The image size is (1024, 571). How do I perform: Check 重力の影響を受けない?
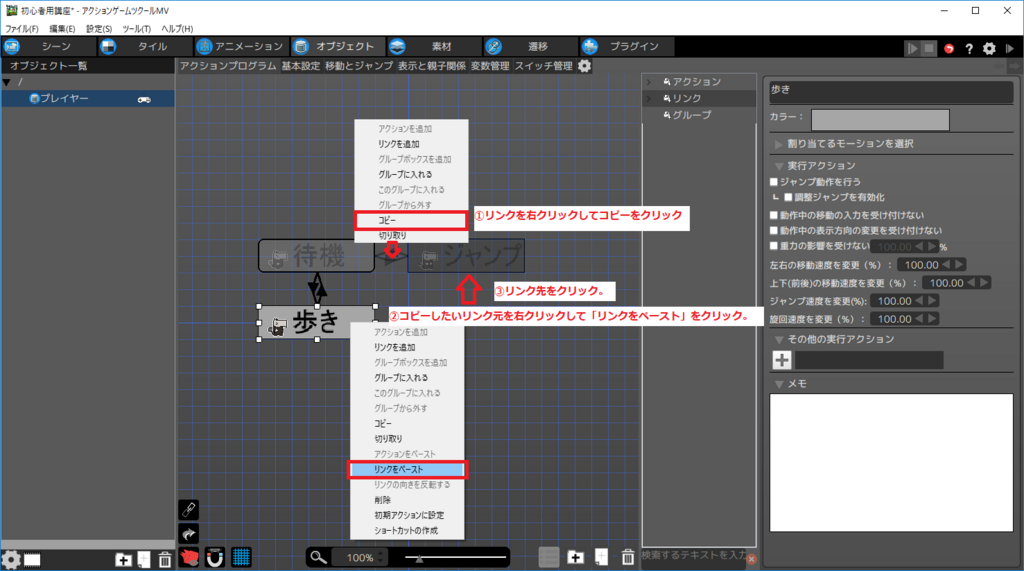(774, 246)
